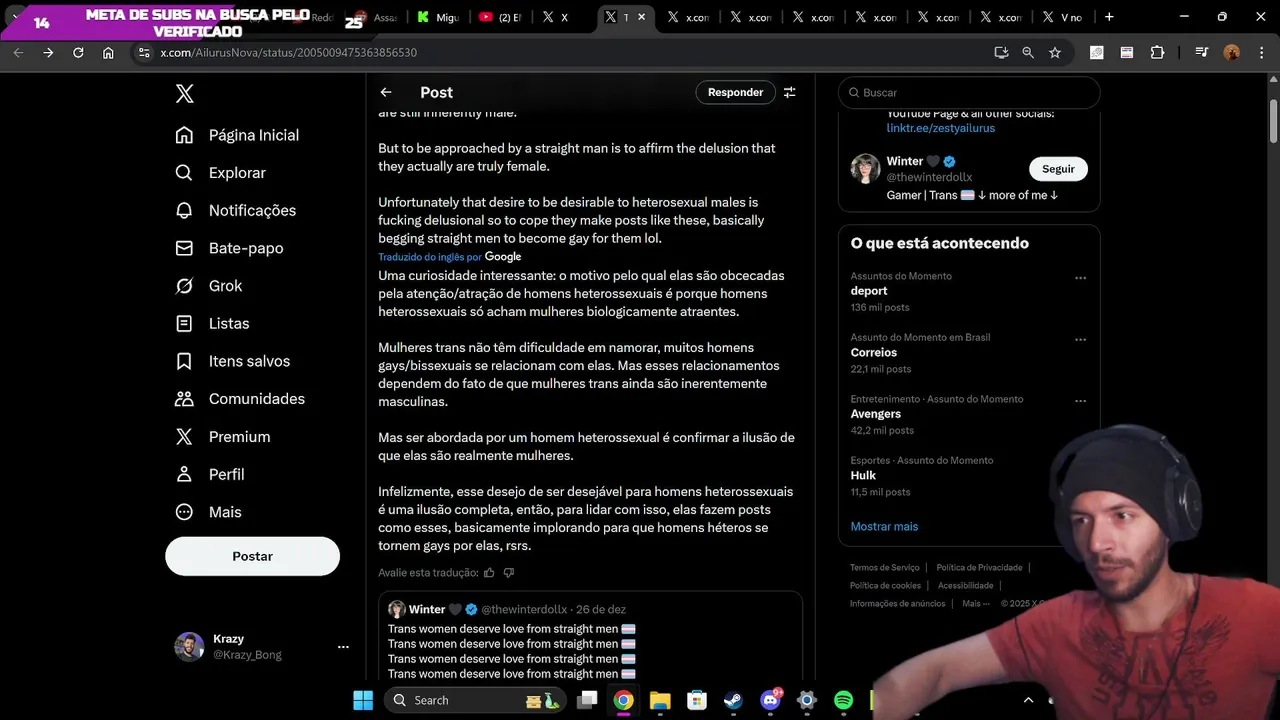
Task: Close the active X tab
Action: coord(641,17)
